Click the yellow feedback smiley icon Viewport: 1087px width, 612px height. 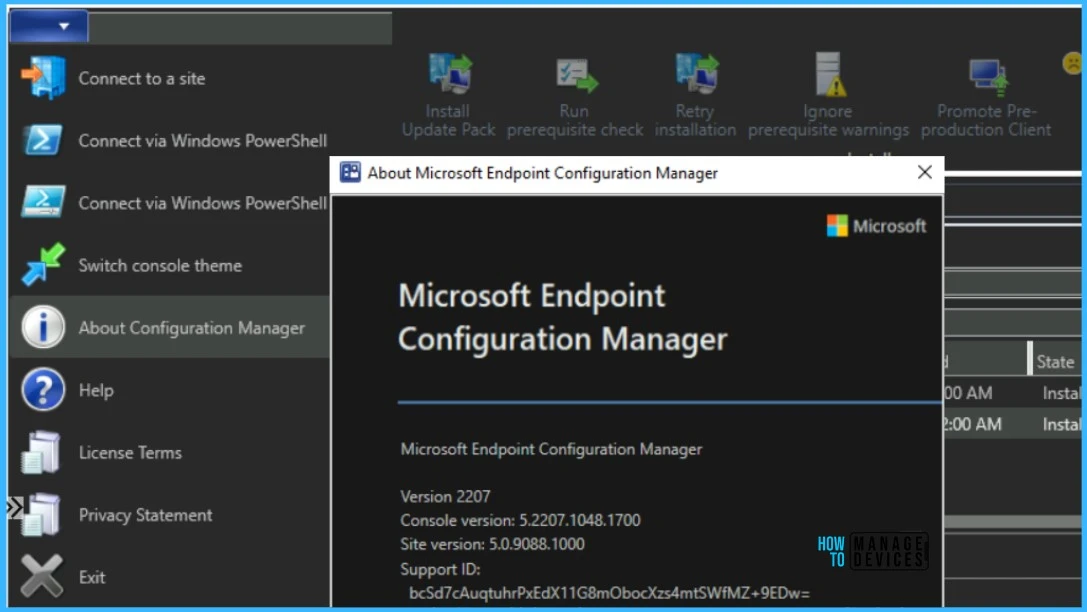click(x=1072, y=64)
